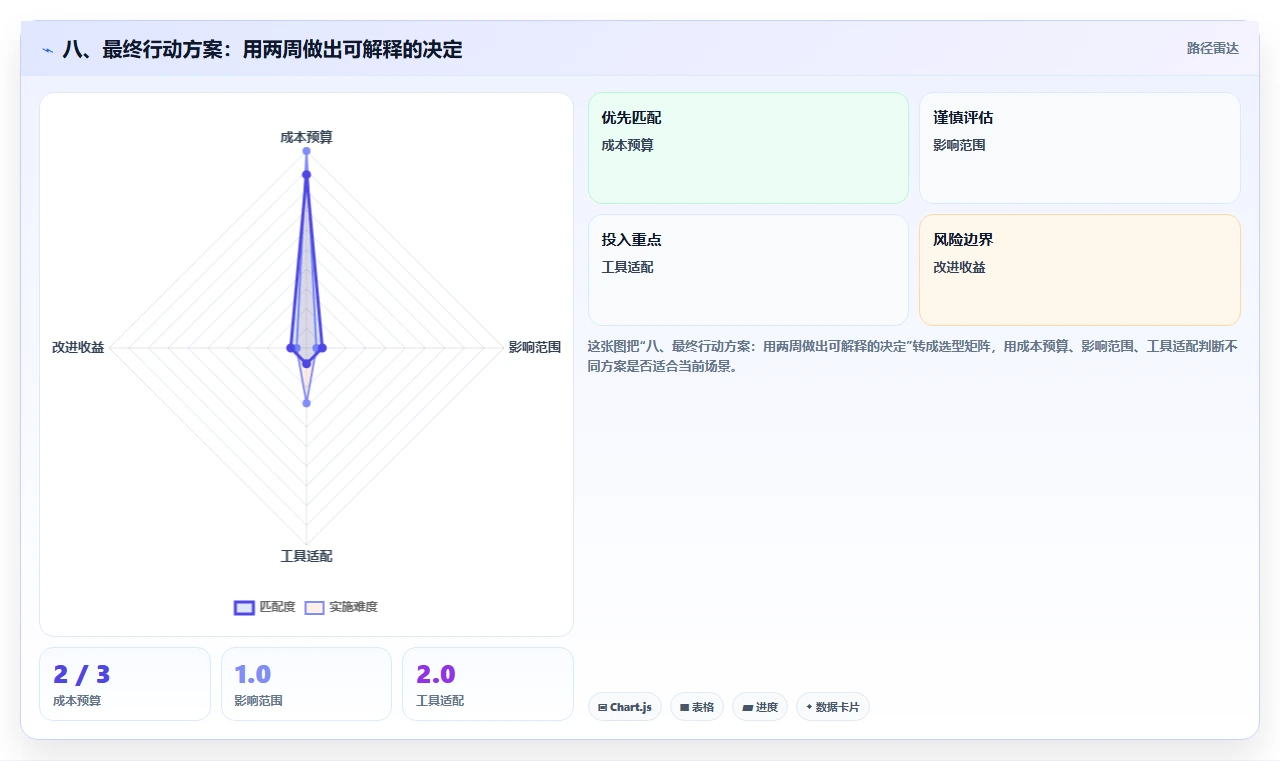Click the 数据卡片 tag
The image size is (1280, 761).
(x=833, y=707)
